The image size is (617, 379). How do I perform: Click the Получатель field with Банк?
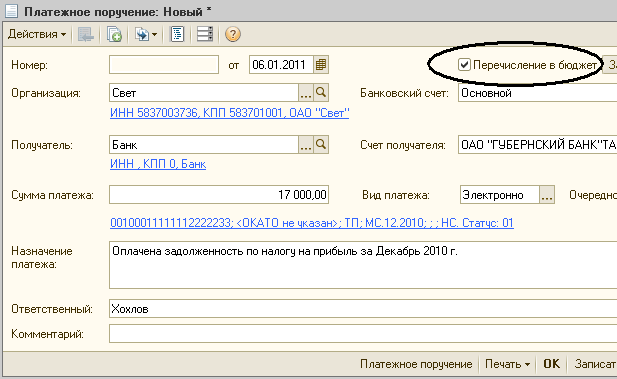coord(204,145)
